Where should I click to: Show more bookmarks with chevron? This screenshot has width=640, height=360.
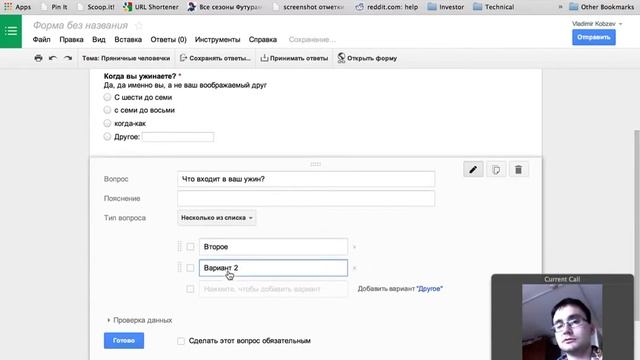pos(560,7)
